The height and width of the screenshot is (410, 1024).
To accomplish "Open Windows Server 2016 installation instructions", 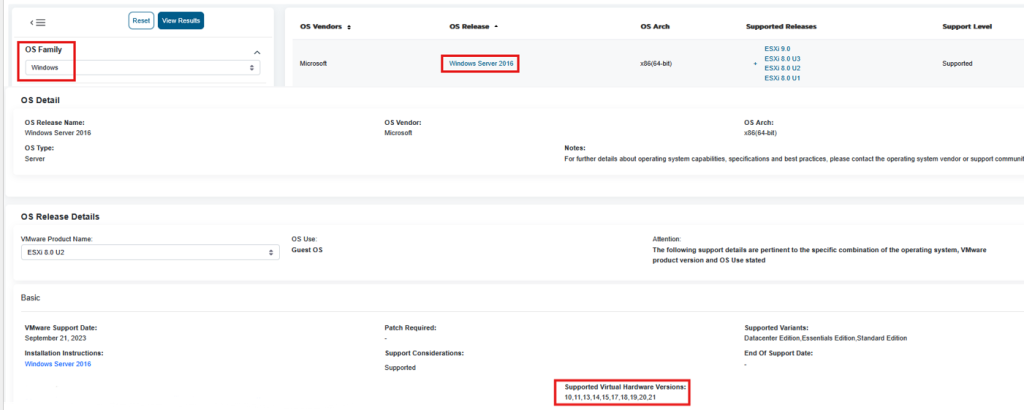I will (58, 364).
